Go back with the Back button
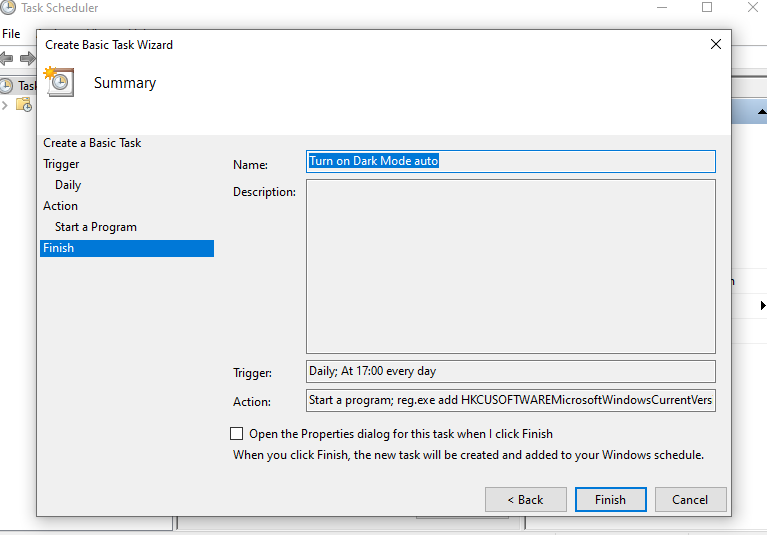Screen dimensions: 767x535 coord(525,499)
